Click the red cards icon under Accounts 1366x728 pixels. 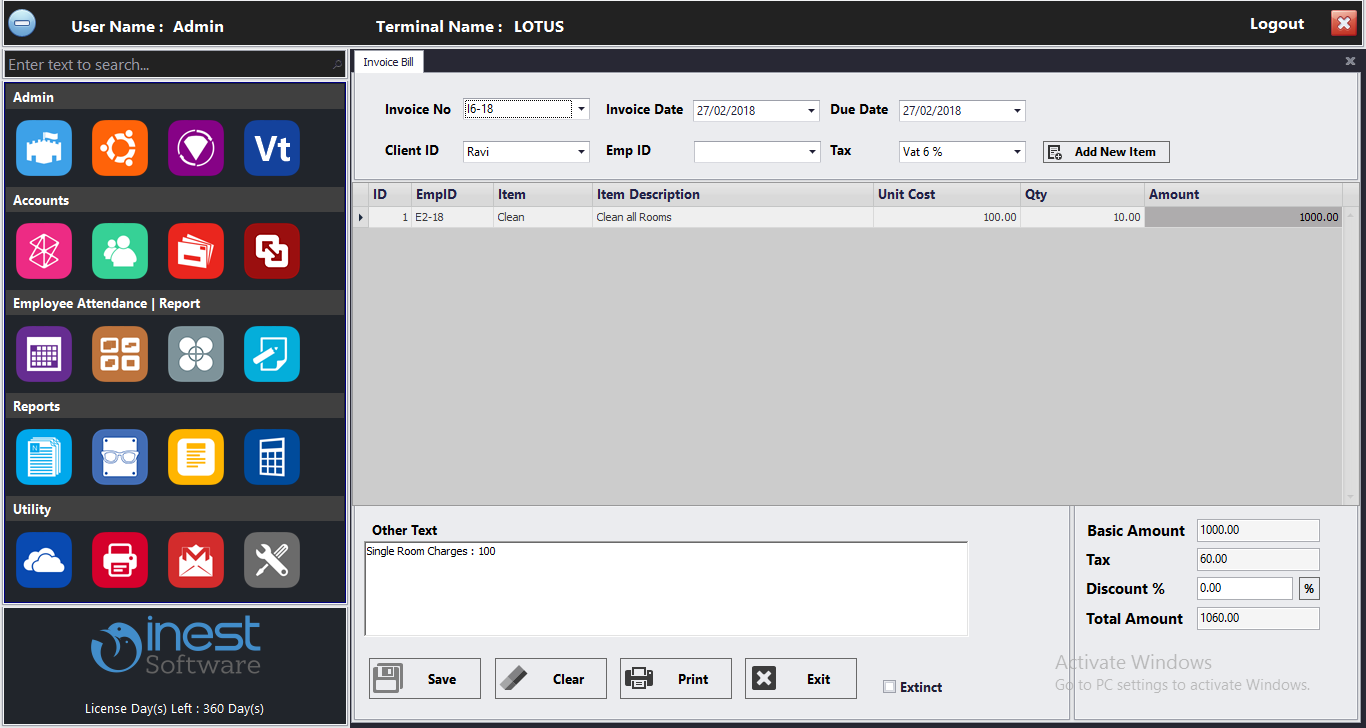tap(196, 251)
